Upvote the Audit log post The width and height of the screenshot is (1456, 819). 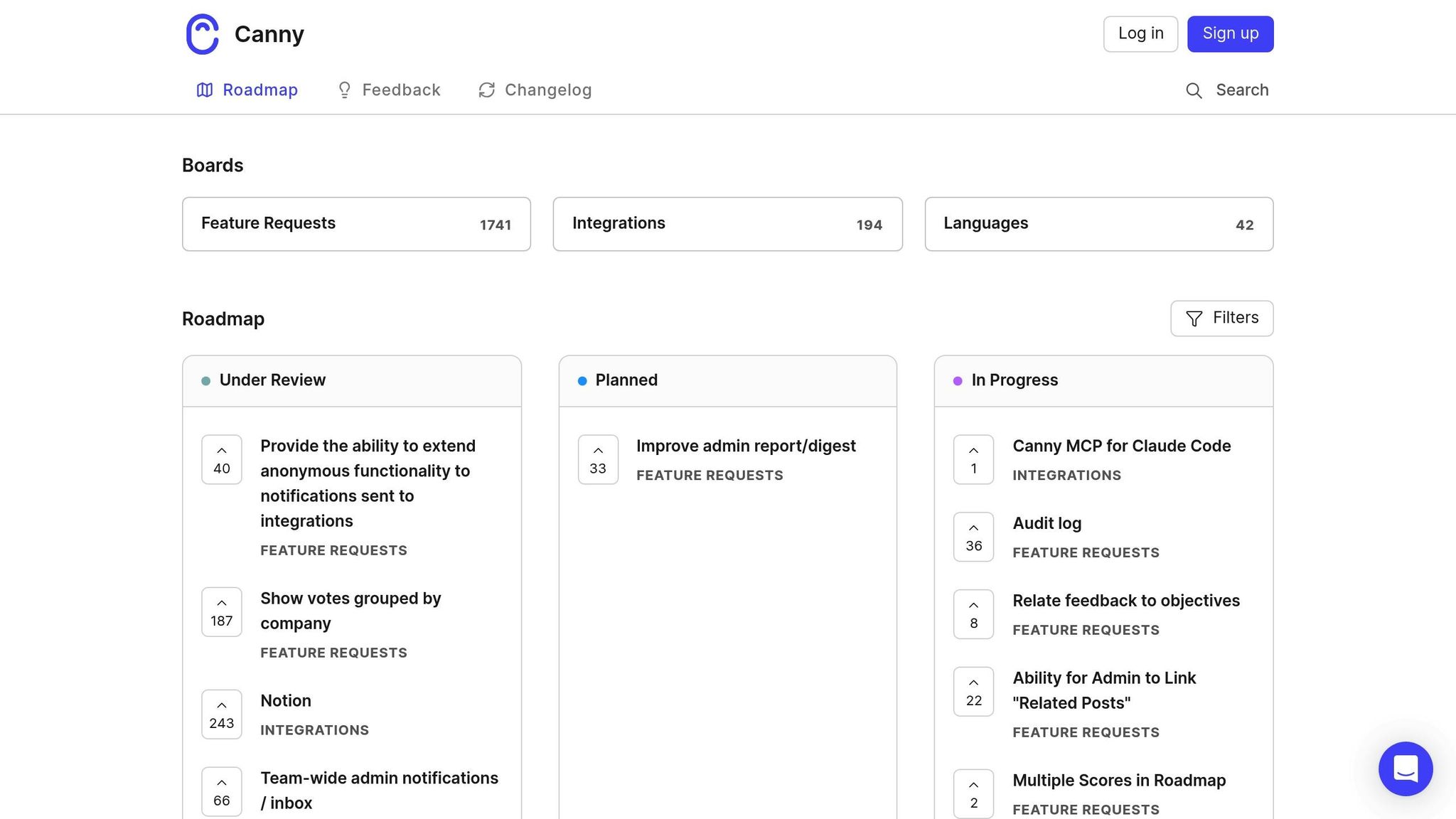973,537
